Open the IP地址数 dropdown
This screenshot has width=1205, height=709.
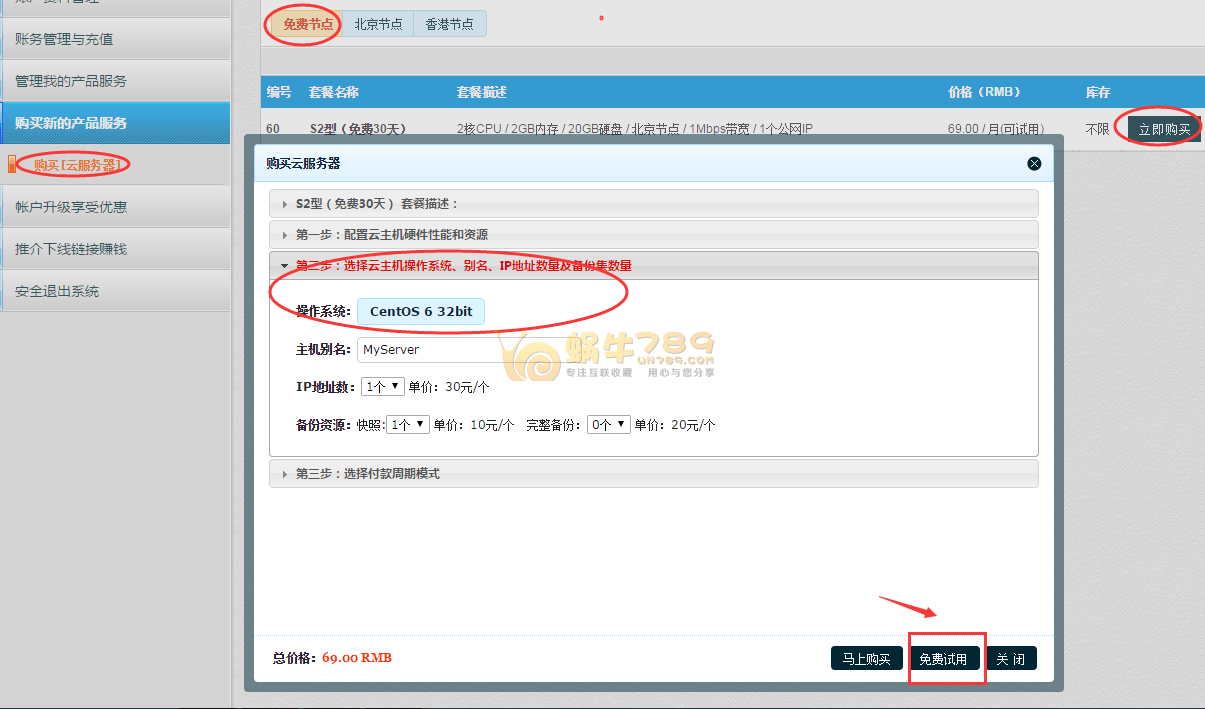tap(384, 386)
